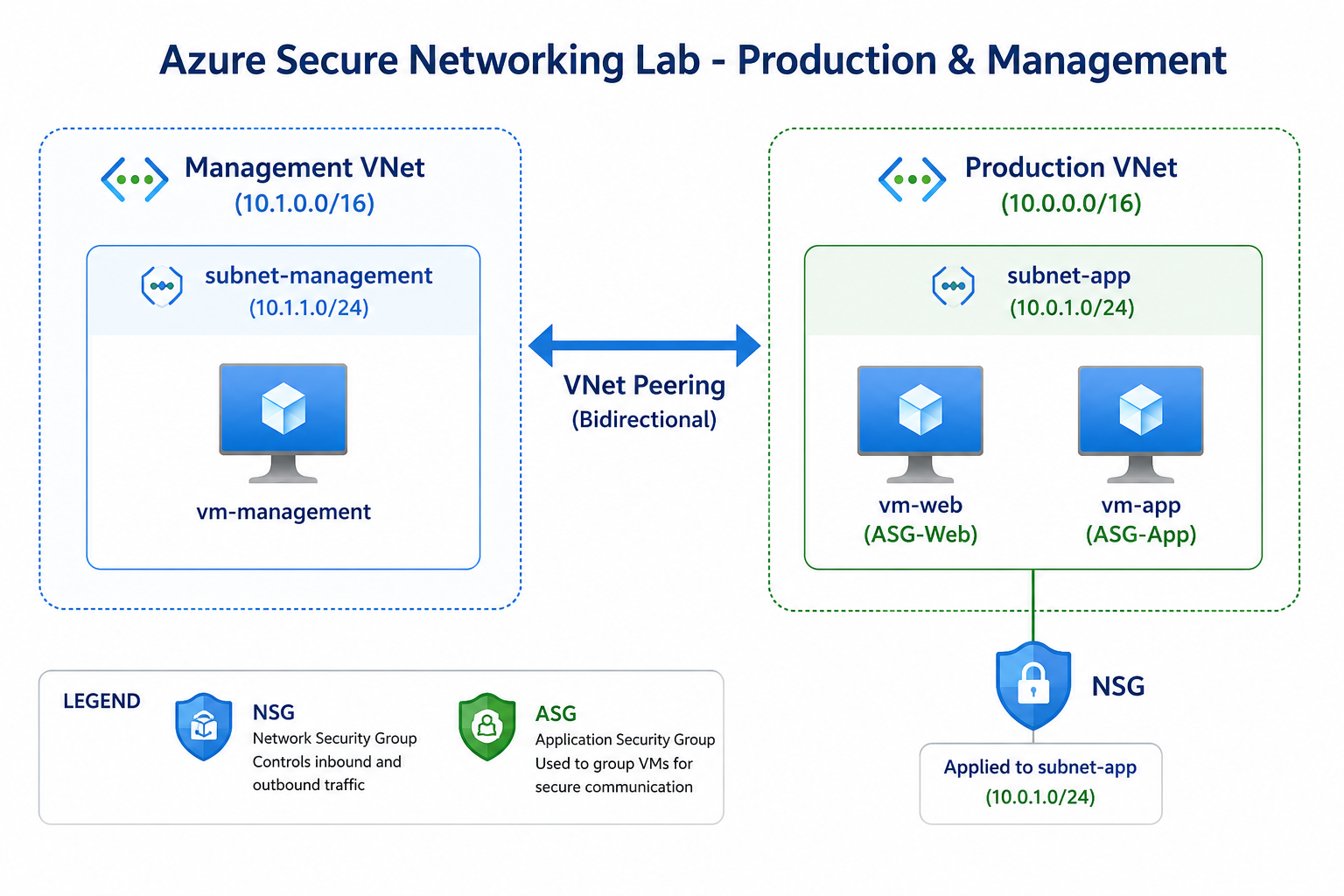Click '(10.0.1.0/24)' under the subnet-app heading
1344x896 pixels.
(x=1072, y=308)
